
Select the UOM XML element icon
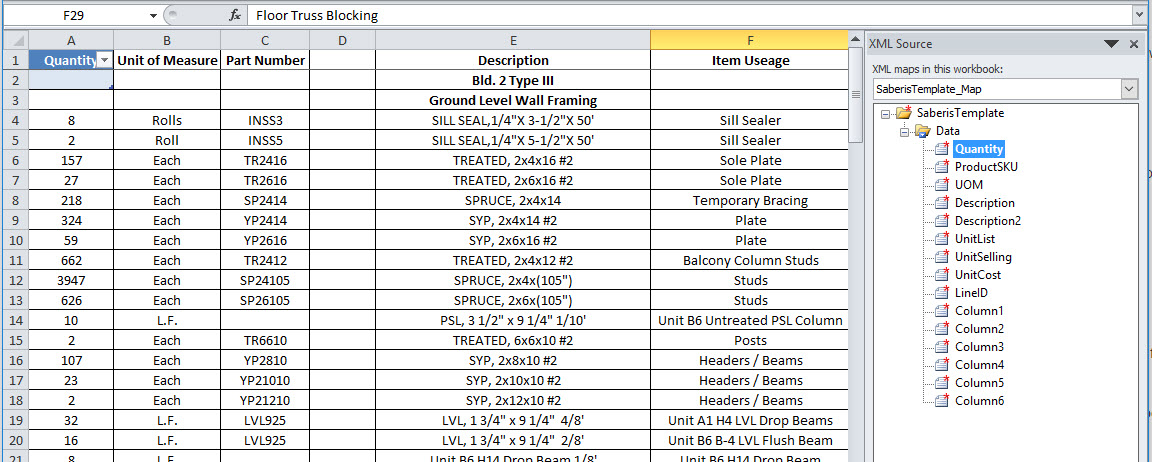pyautogui.click(x=941, y=185)
